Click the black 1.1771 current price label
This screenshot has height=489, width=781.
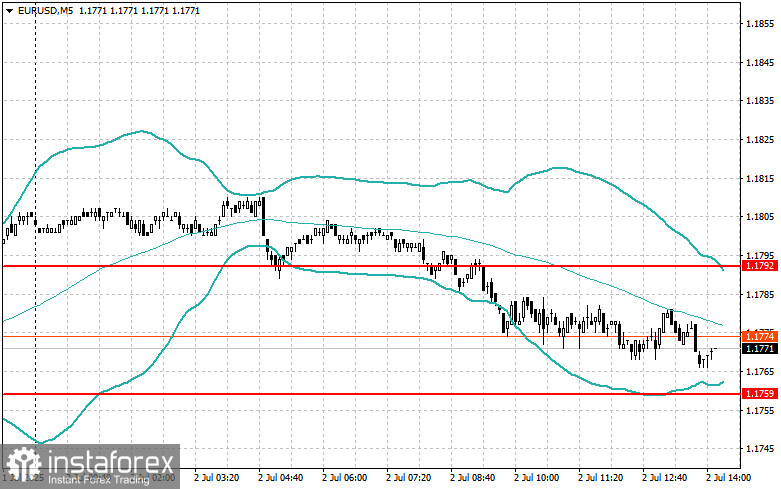click(x=760, y=349)
